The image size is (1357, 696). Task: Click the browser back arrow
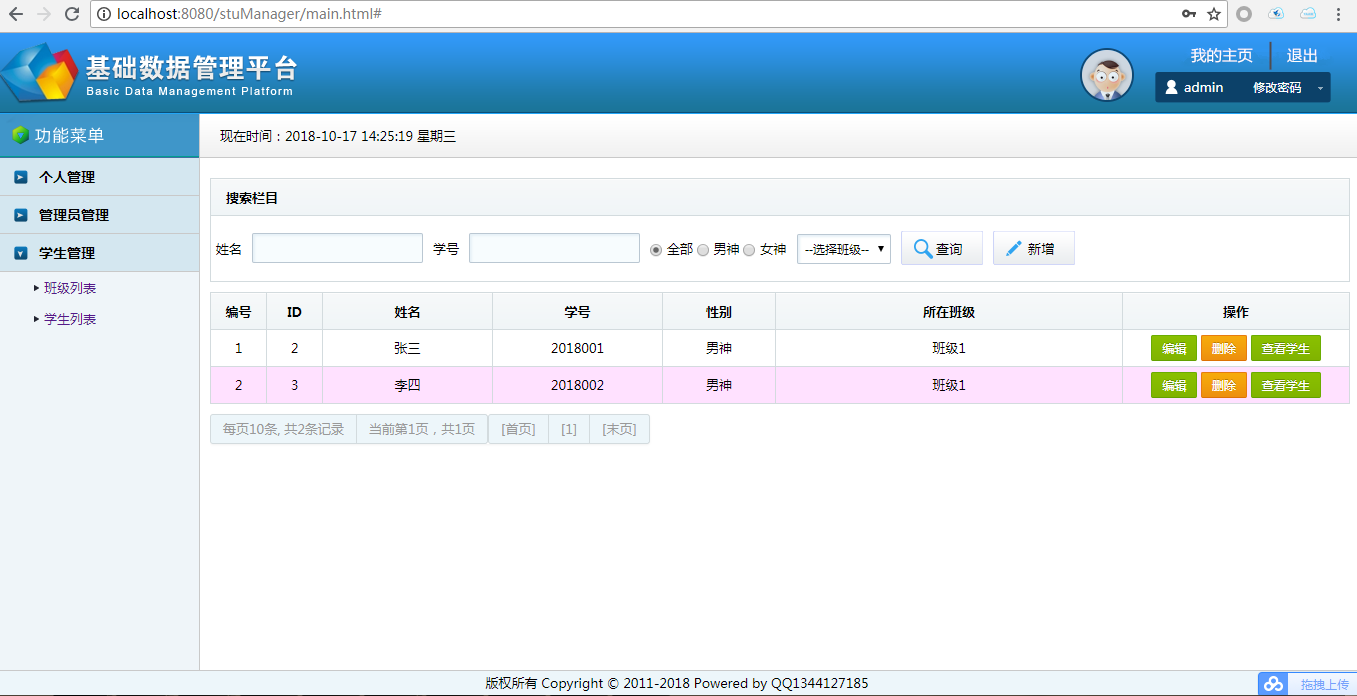[x=15, y=14]
